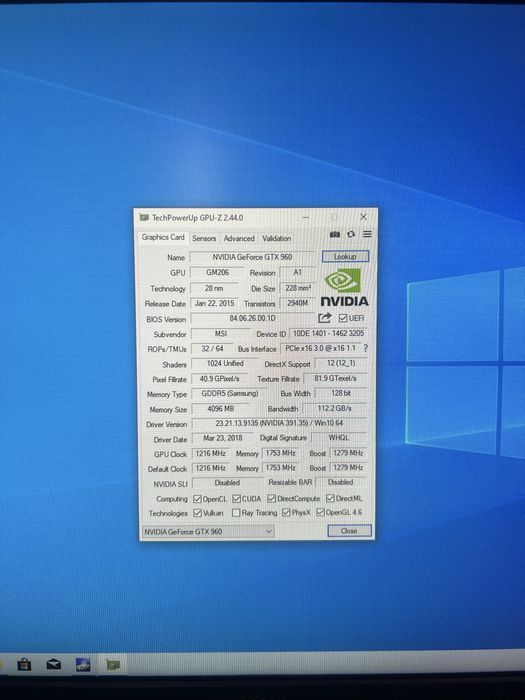Click Bus Width value 128 bit
The image size is (525, 700).
click(x=341, y=393)
